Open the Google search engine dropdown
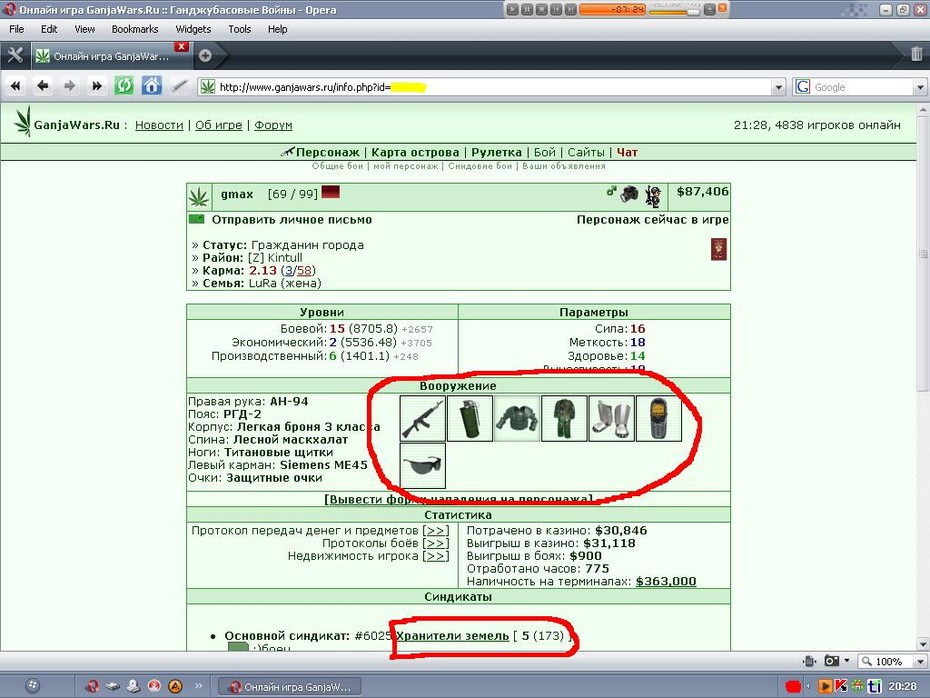This screenshot has height=698, width=930. pyautogui.click(x=920, y=87)
